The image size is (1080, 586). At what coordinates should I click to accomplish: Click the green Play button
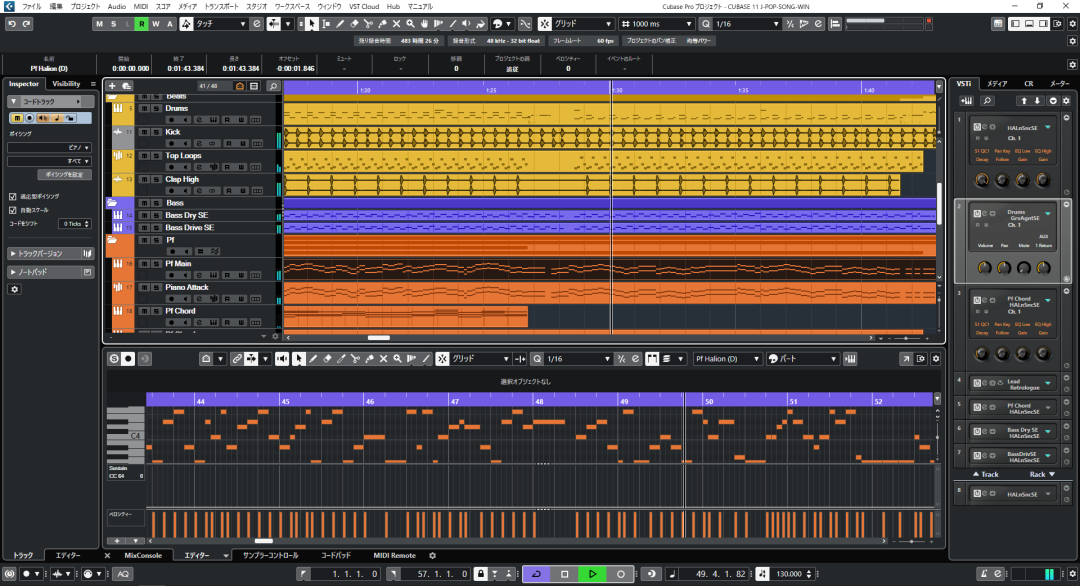click(592, 574)
